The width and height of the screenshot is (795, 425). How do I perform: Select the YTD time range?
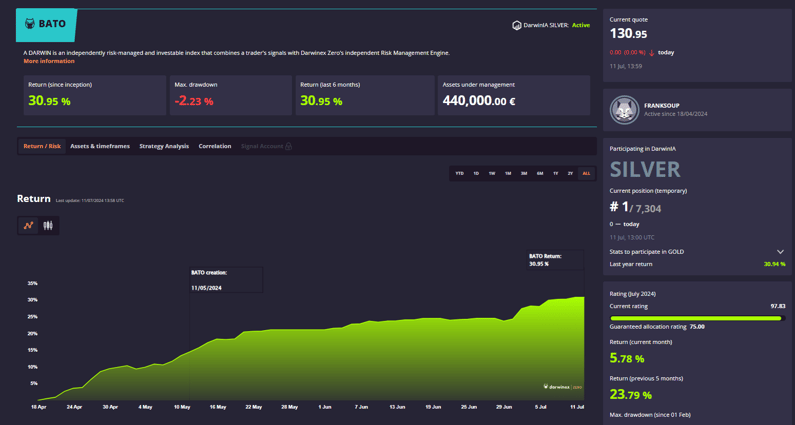[460, 173]
